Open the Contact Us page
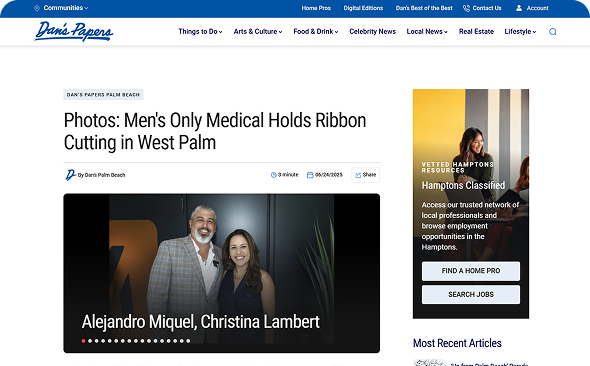Image resolution: width=590 pixels, height=366 pixels. click(487, 8)
